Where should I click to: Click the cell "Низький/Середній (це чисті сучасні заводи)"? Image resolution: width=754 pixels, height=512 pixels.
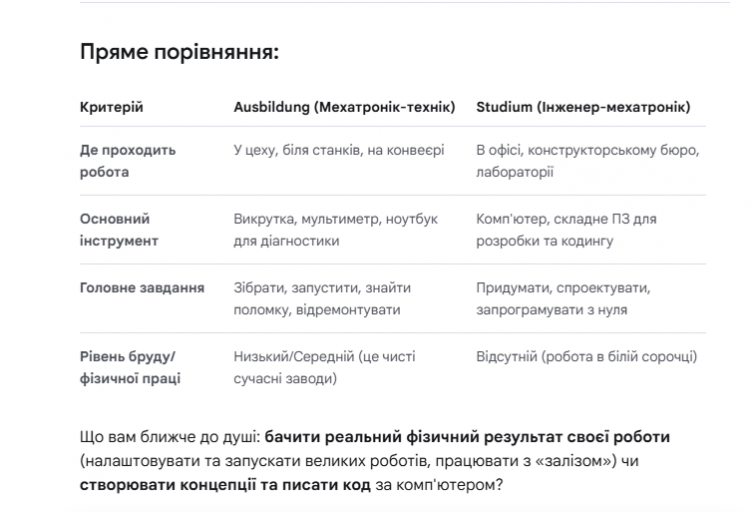click(325, 367)
